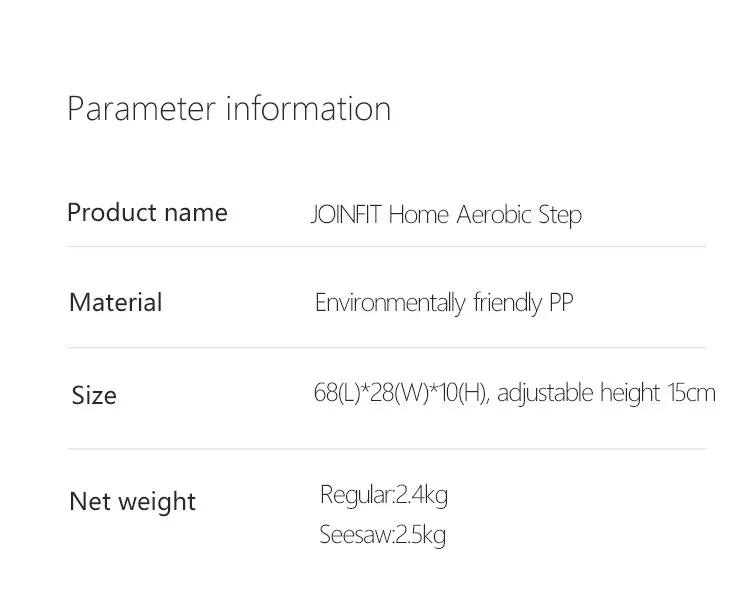The image size is (750, 591).
Task: Select the Material label
Action: [116, 303]
